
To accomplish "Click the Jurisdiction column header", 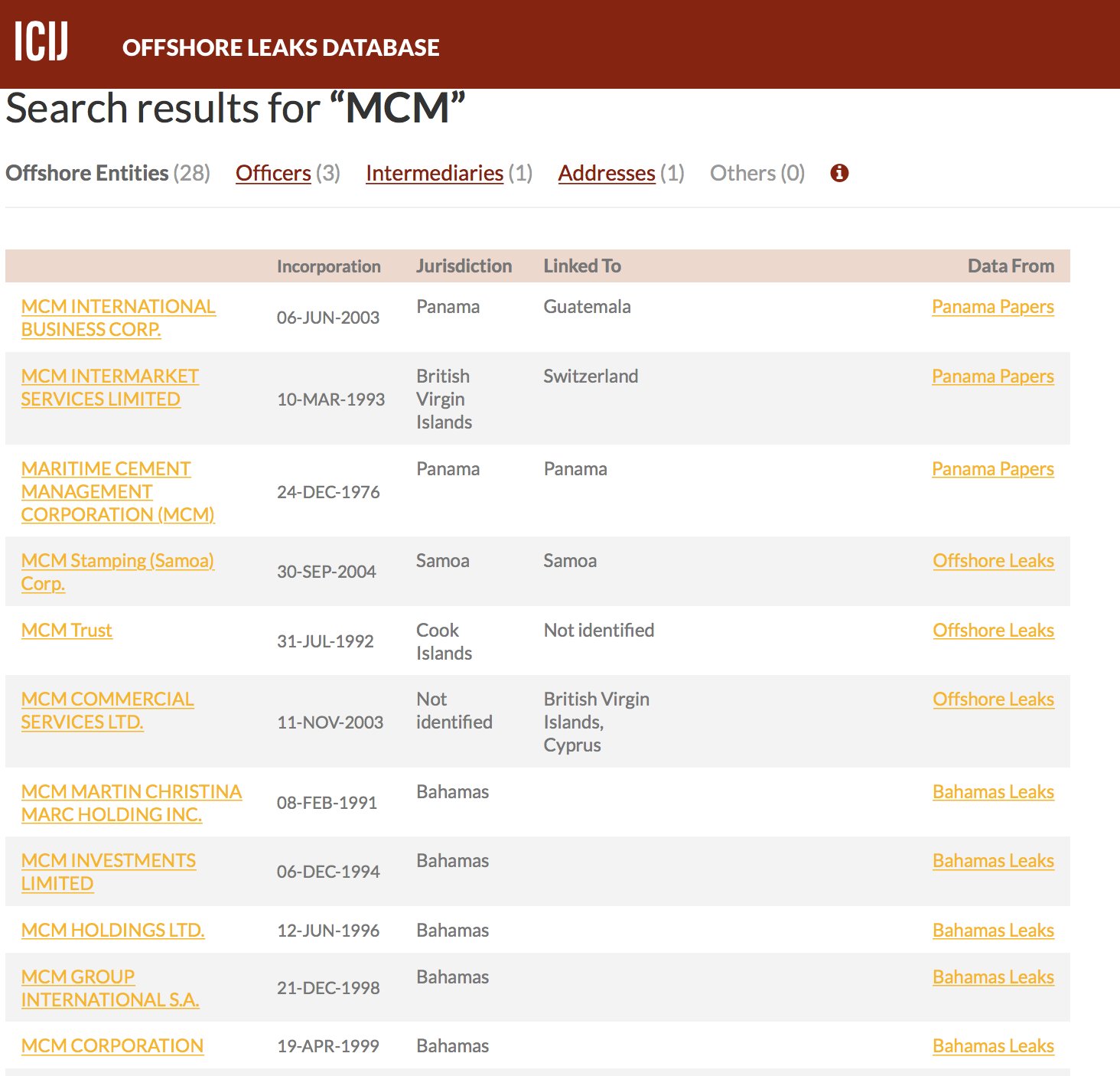I will point(464,266).
